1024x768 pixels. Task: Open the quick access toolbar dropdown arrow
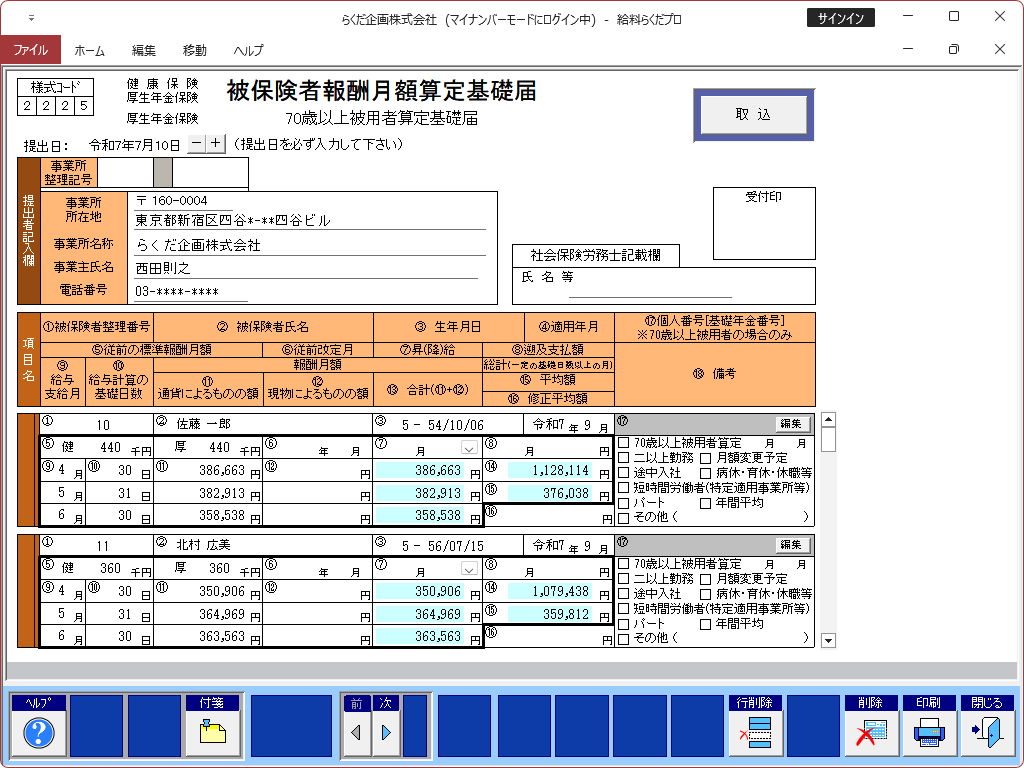(x=30, y=18)
